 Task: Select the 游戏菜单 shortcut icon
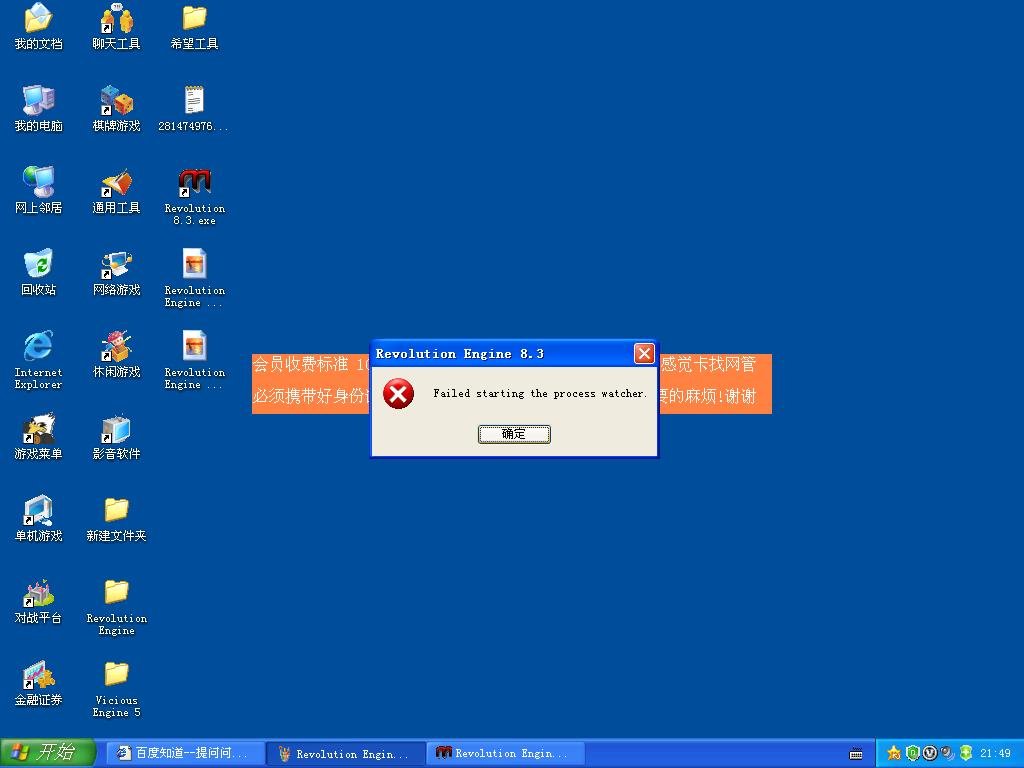coord(39,436)
